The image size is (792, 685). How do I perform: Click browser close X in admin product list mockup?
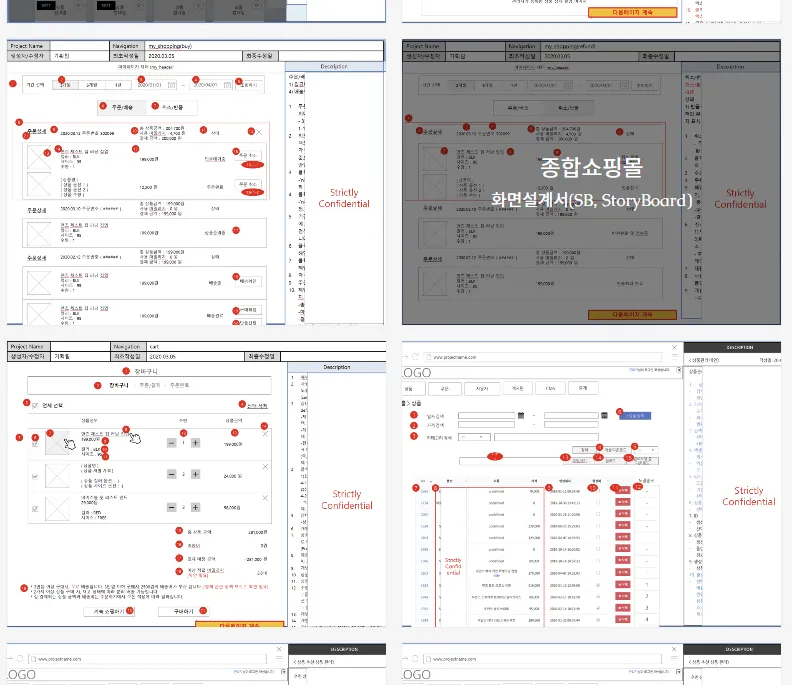point(674,348)
